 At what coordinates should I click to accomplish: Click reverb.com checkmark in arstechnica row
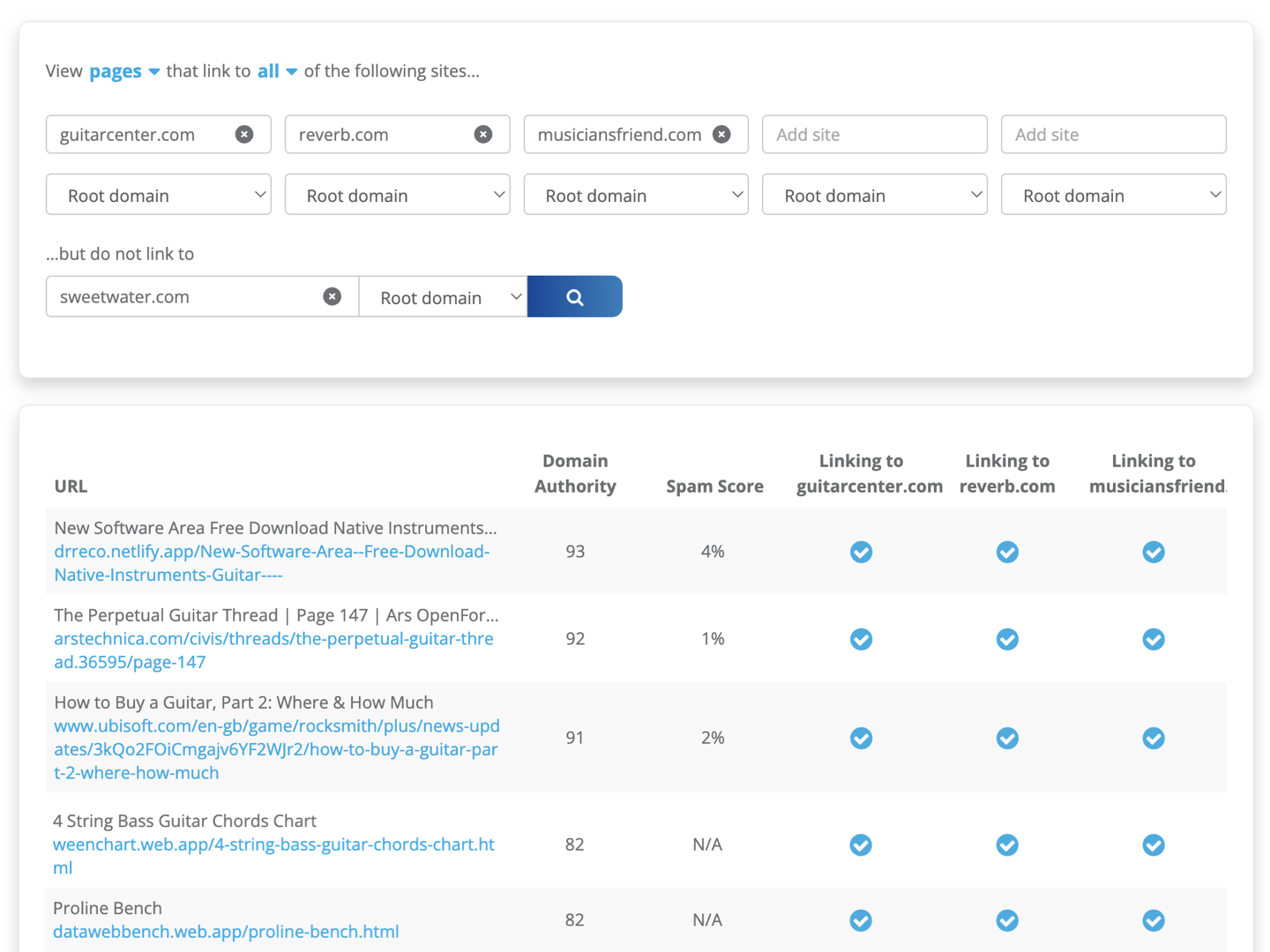pos(1007,639)
